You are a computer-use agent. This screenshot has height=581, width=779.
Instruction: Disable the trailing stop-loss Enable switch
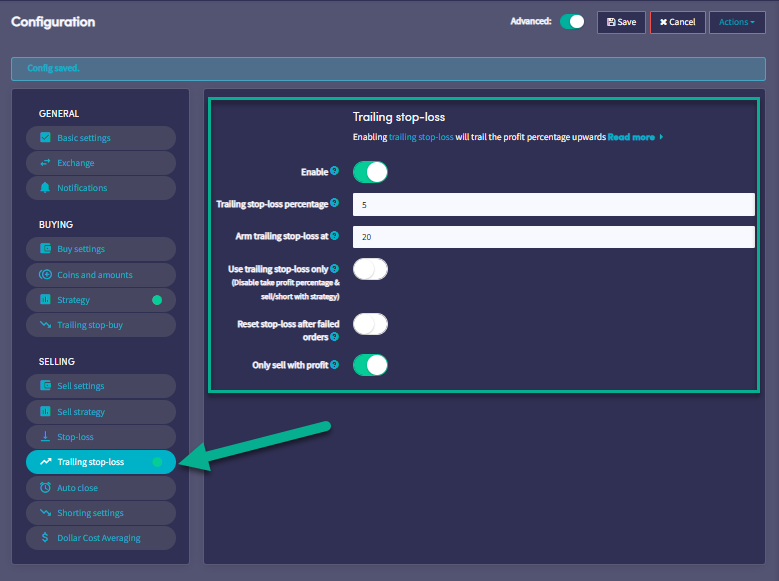pyautogui.click(x=370, y=172)
